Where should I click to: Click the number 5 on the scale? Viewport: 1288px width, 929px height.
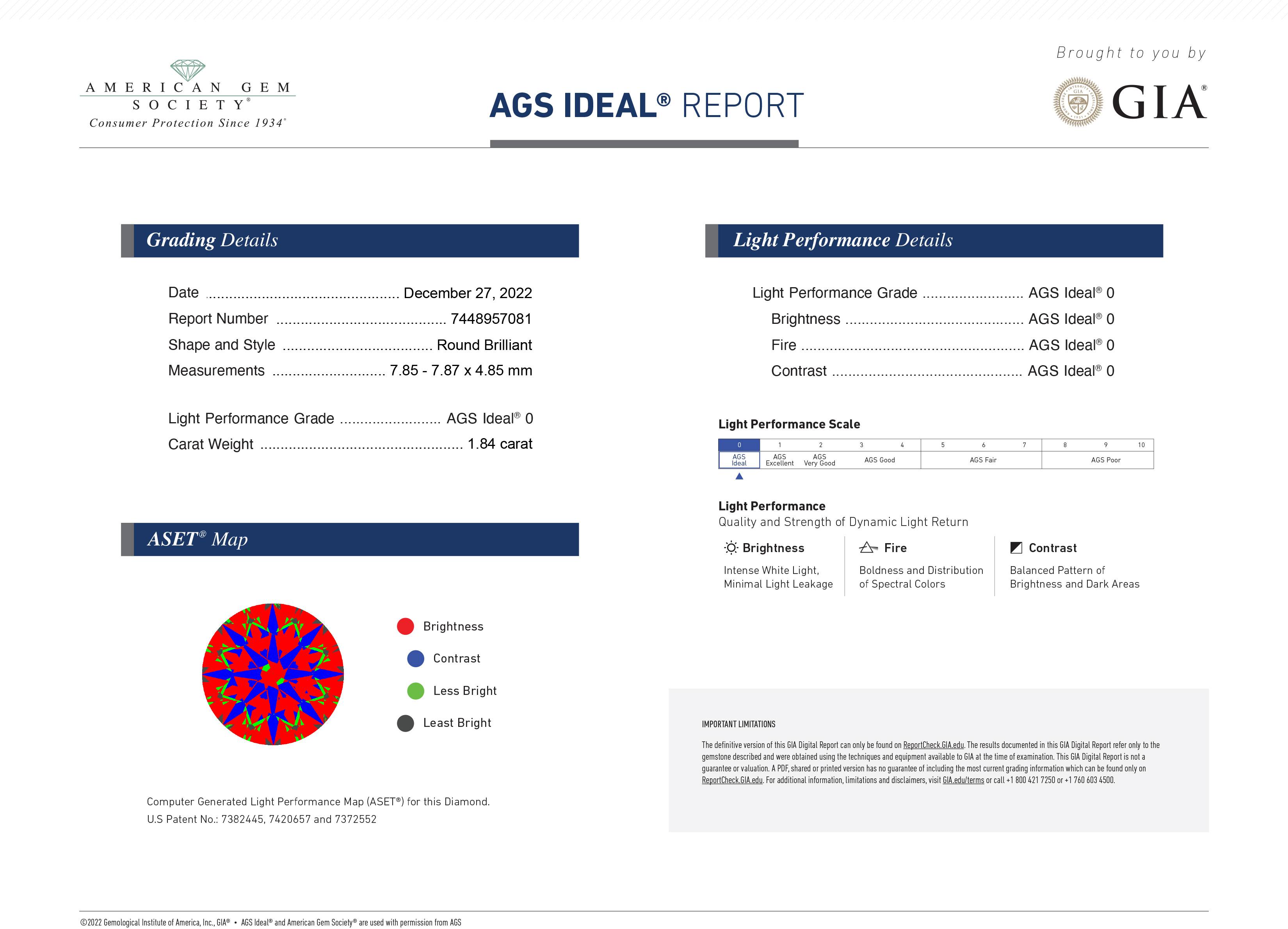click(x=943, y=445)
